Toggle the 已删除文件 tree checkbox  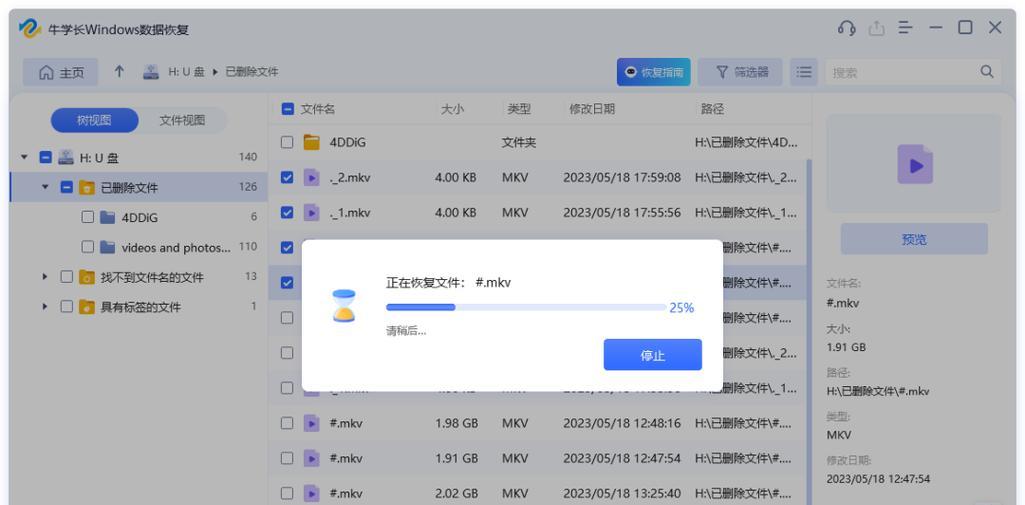[x=66, y=187]
